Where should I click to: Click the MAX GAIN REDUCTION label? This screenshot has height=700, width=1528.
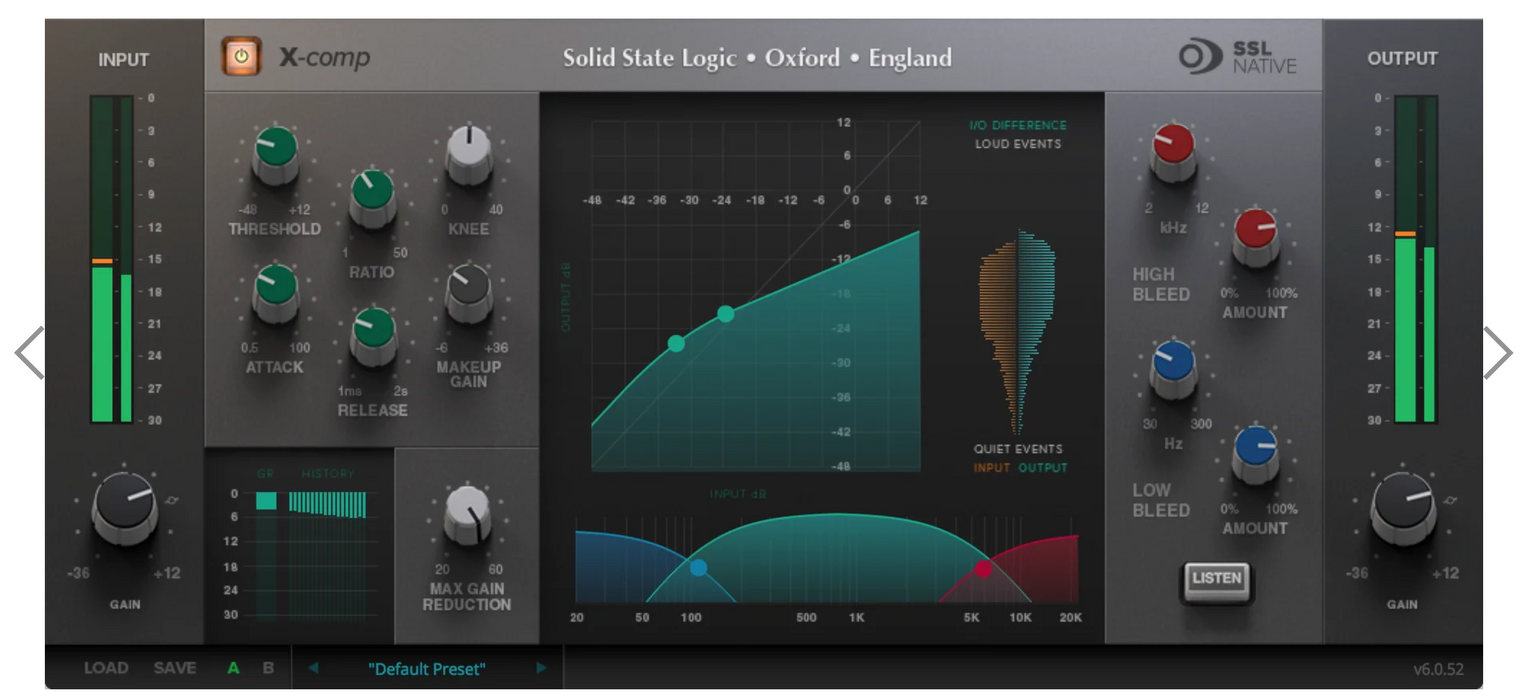click(466, 597)
